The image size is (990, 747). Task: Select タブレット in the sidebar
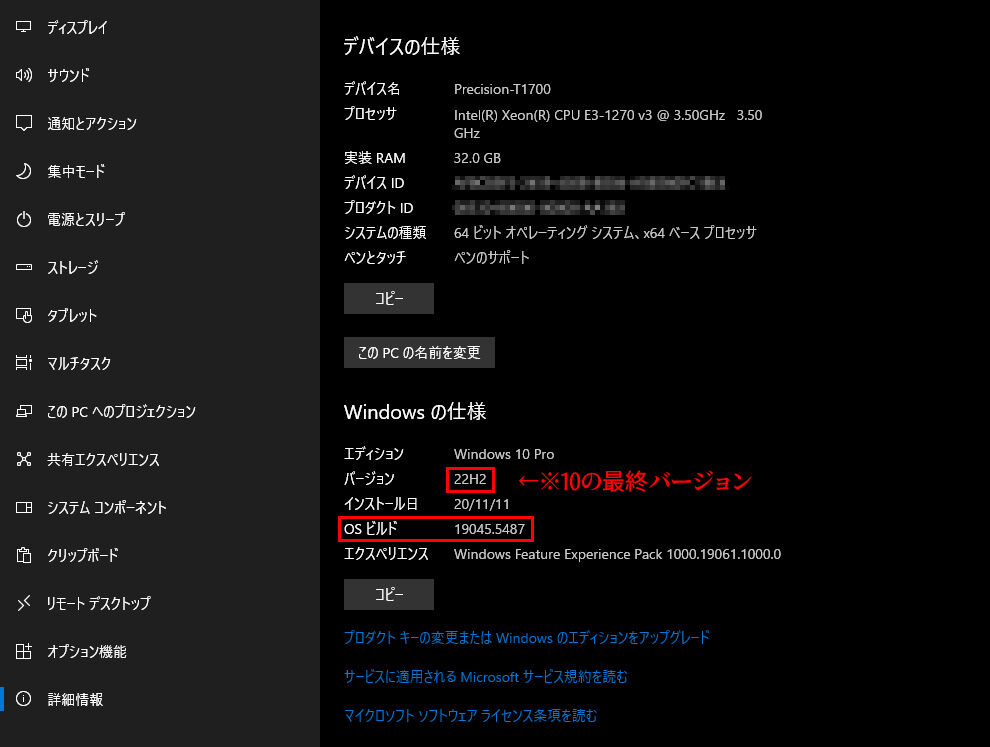pyautogui.click(x=72, y=316)
